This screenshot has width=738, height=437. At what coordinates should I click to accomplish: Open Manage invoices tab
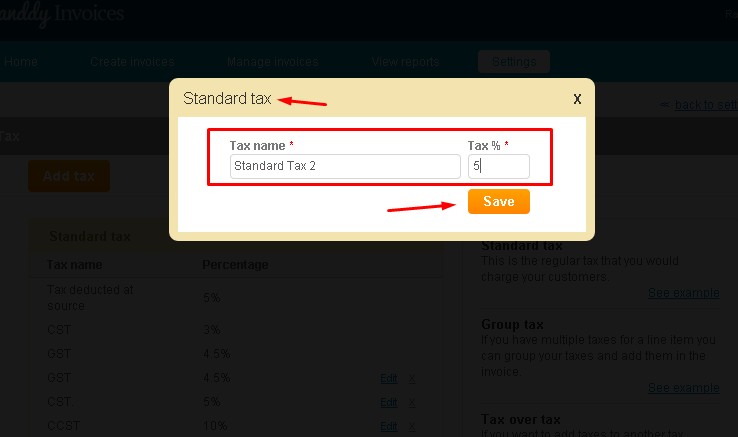click(273, 62)
